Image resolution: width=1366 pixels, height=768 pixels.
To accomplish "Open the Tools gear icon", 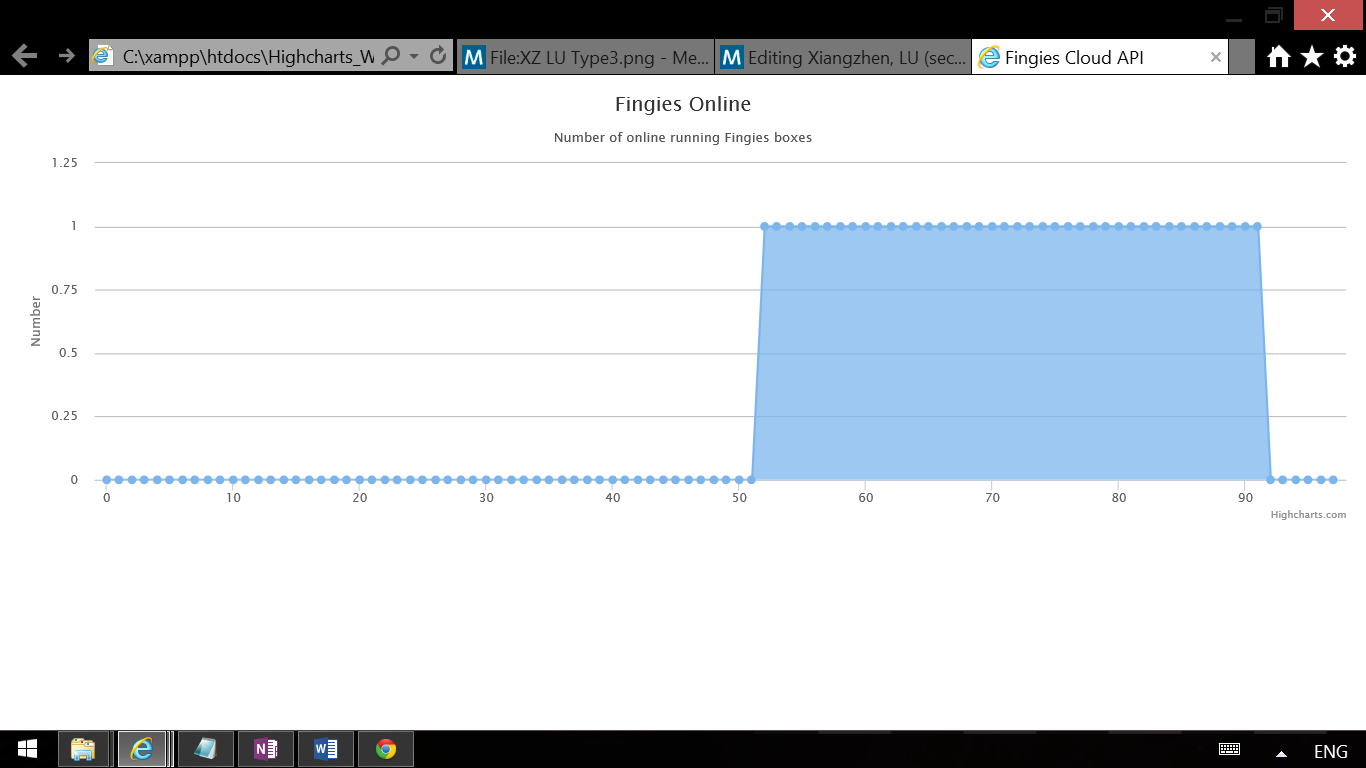I will click(1345, 57).
